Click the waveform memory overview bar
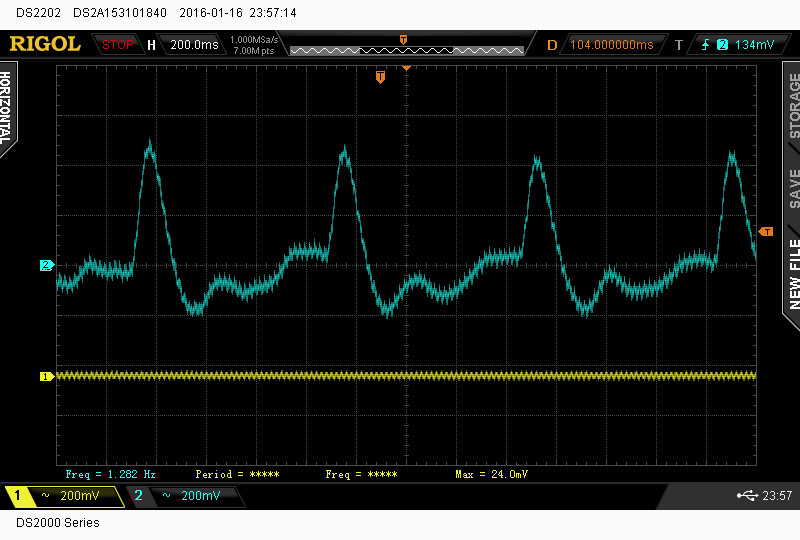This screenshot has height=540, width=800. pos(407,50)
